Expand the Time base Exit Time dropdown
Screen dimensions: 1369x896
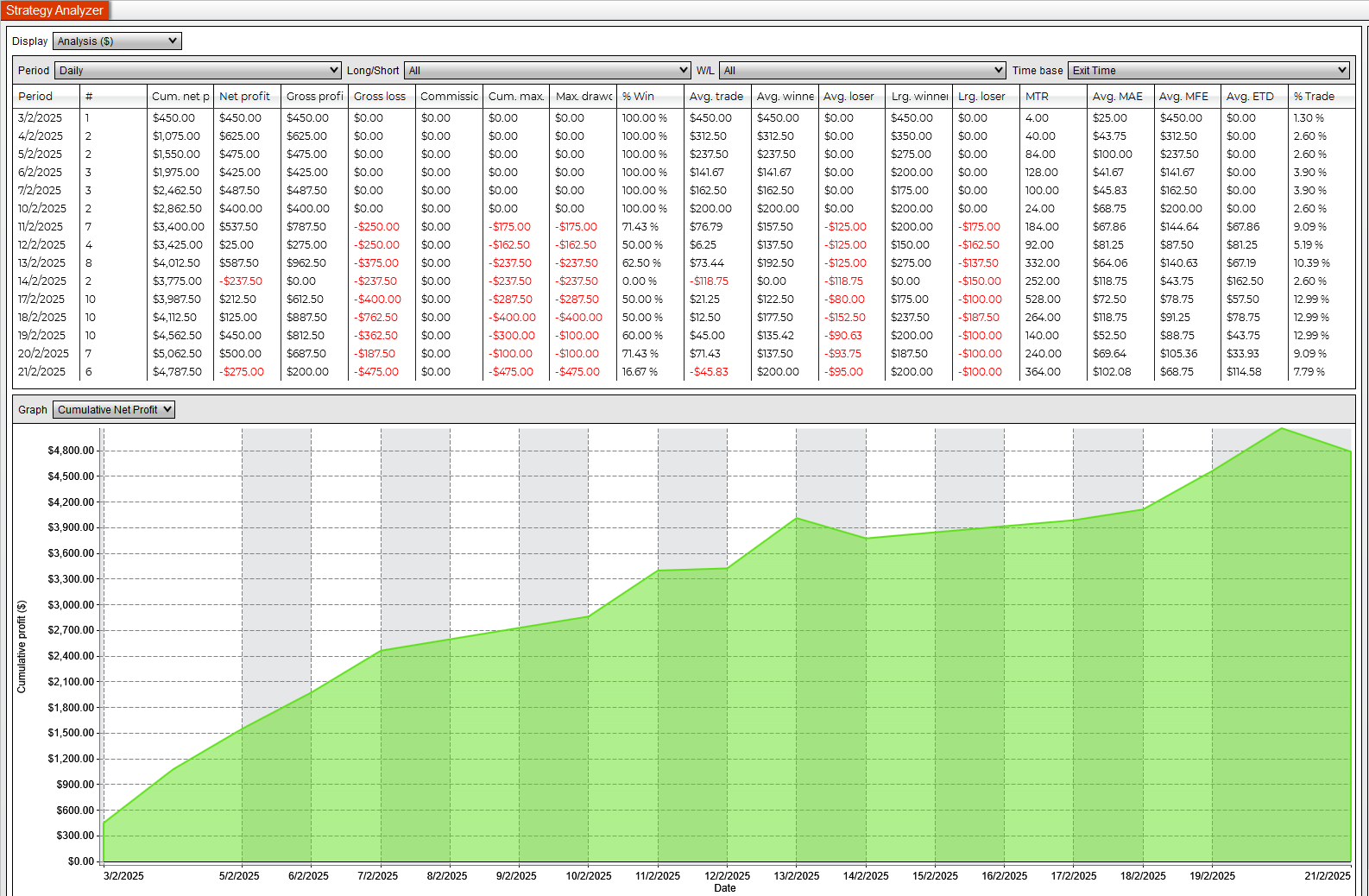tap(1208, 71)
